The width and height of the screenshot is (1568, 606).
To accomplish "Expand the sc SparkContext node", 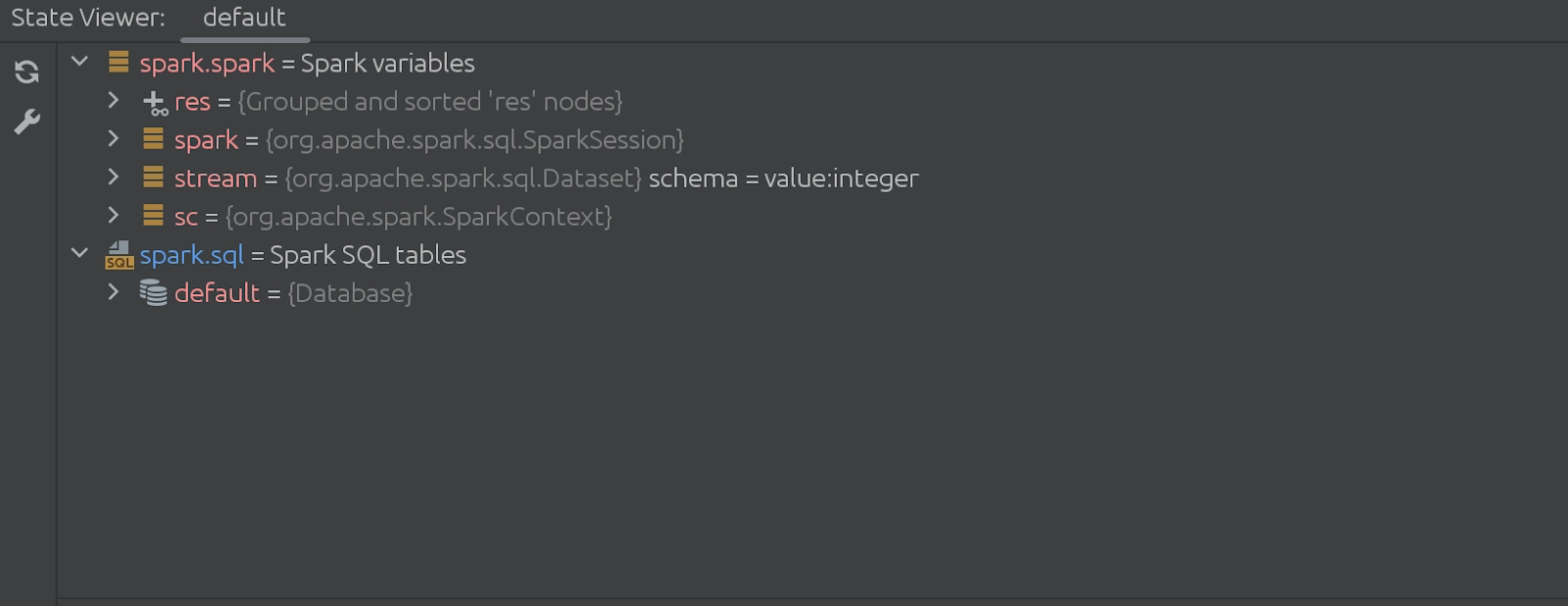I will tap(114, 215).
